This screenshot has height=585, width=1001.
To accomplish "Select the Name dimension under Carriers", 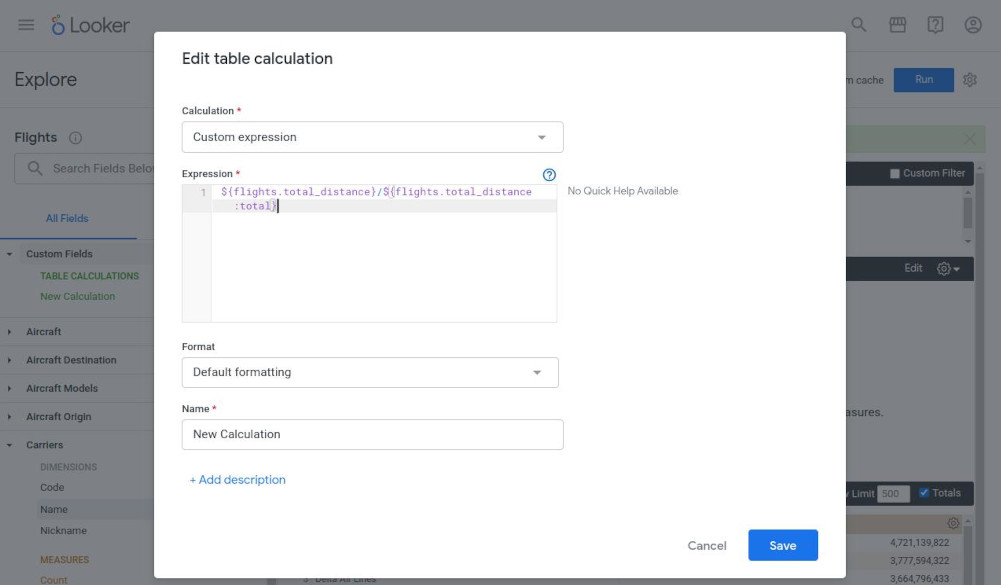I will point(54,510).
